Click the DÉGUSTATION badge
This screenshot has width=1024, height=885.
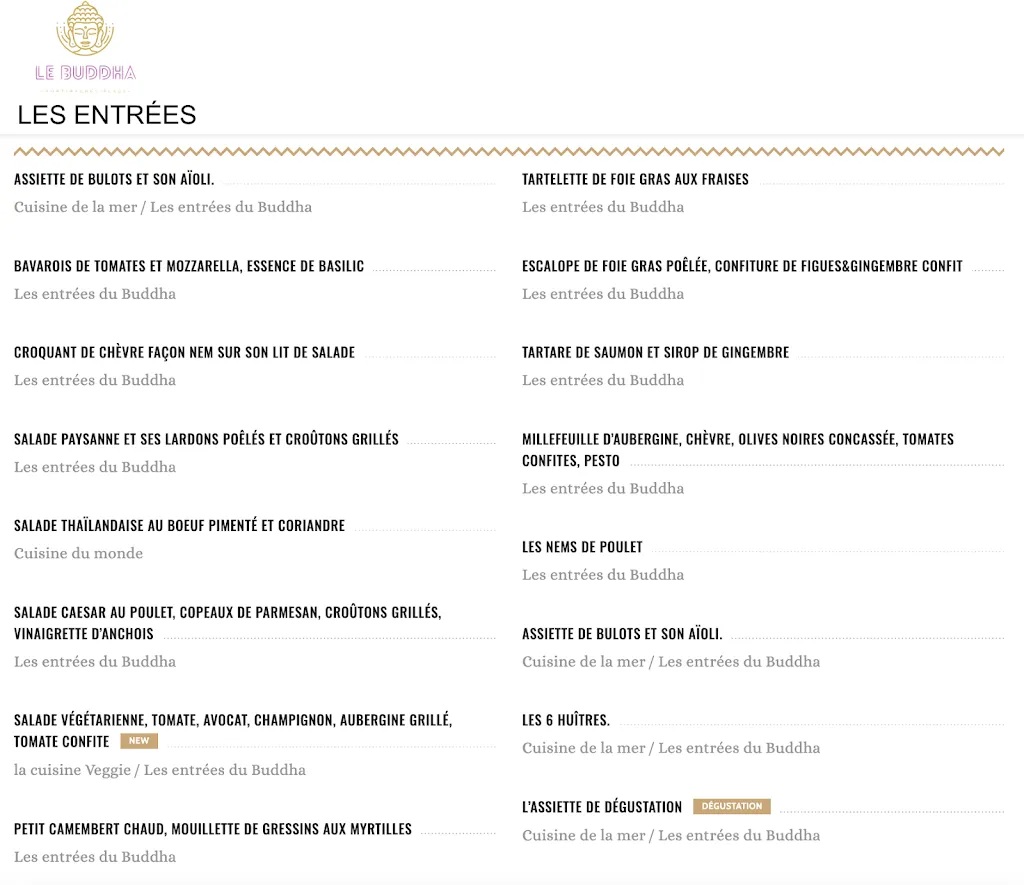click(731, 806)
